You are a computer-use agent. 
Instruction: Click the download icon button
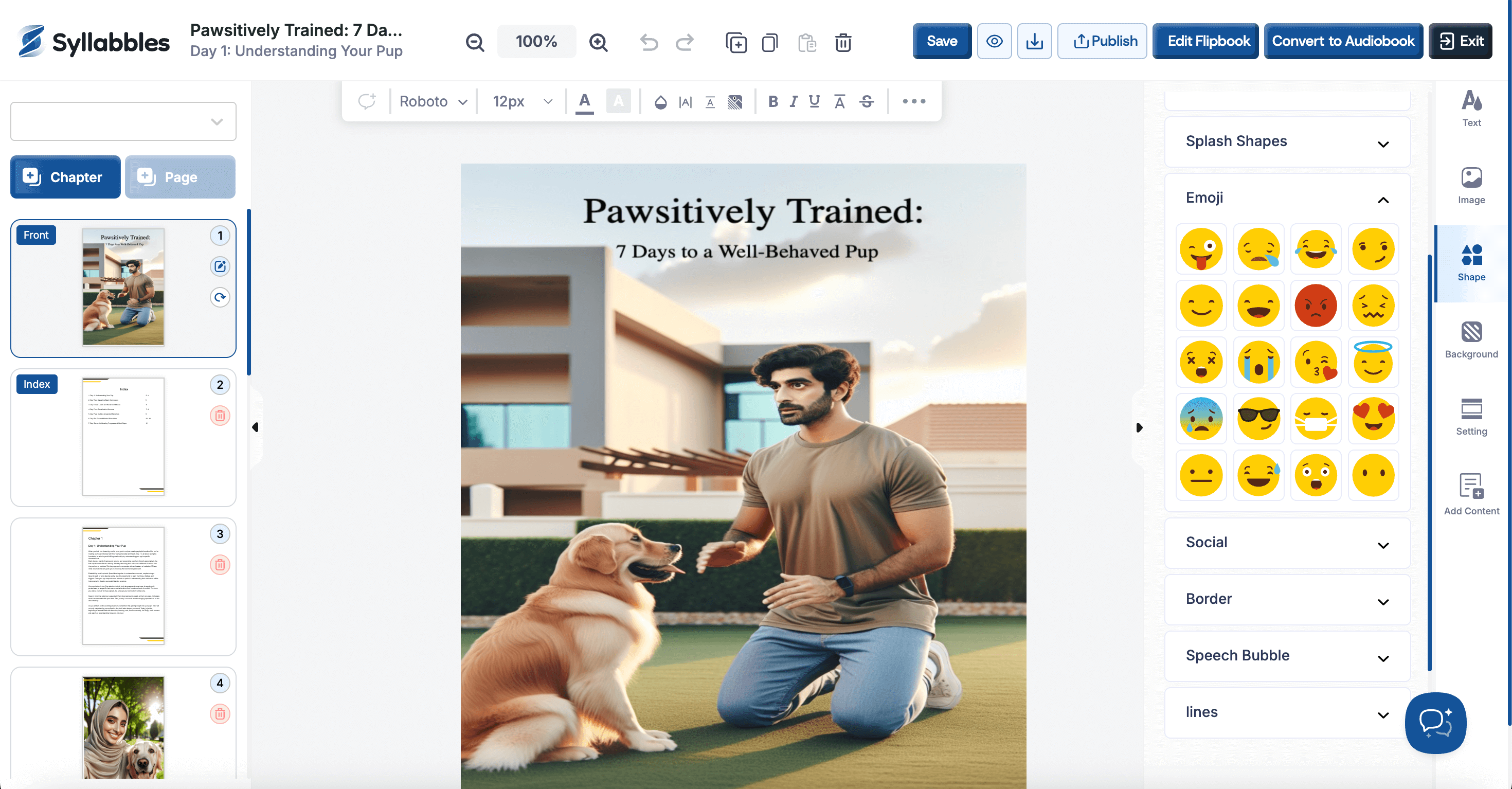tap(1034, 41)
